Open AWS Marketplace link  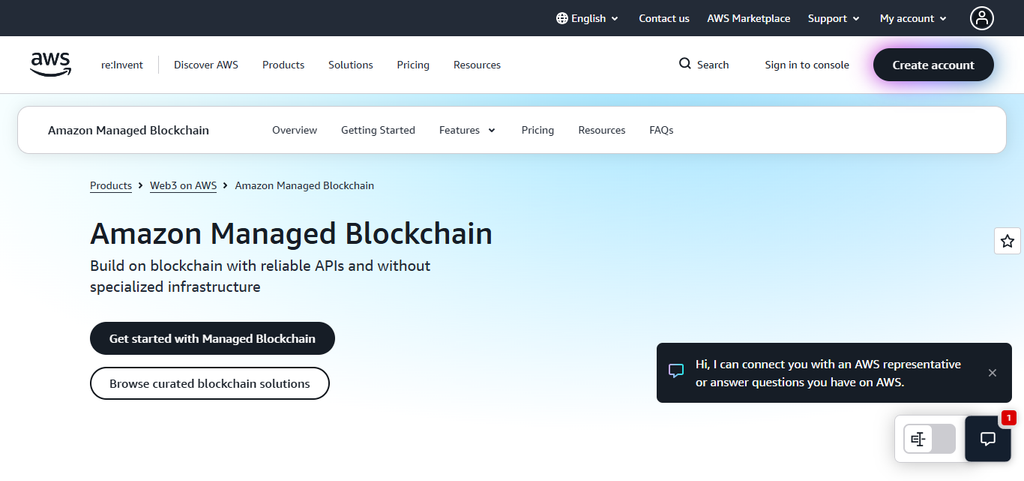pyautogui.click(x=748, y=18)
